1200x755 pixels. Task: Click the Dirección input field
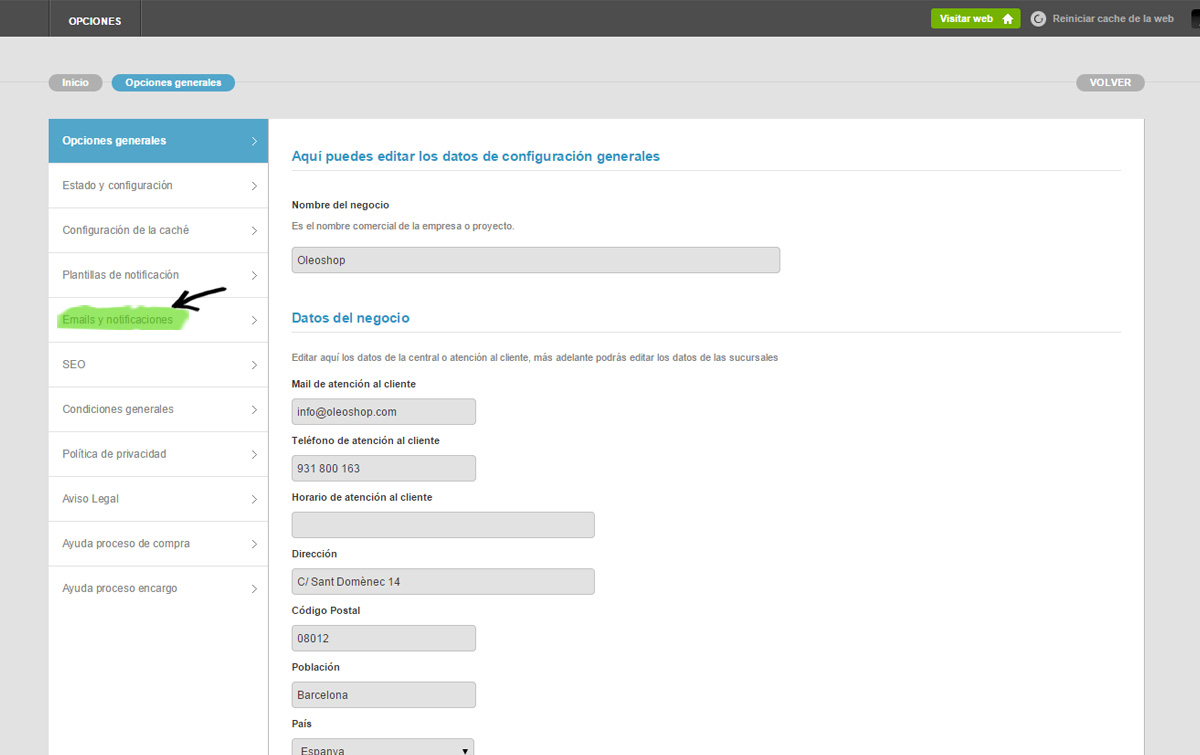(443, 581)
